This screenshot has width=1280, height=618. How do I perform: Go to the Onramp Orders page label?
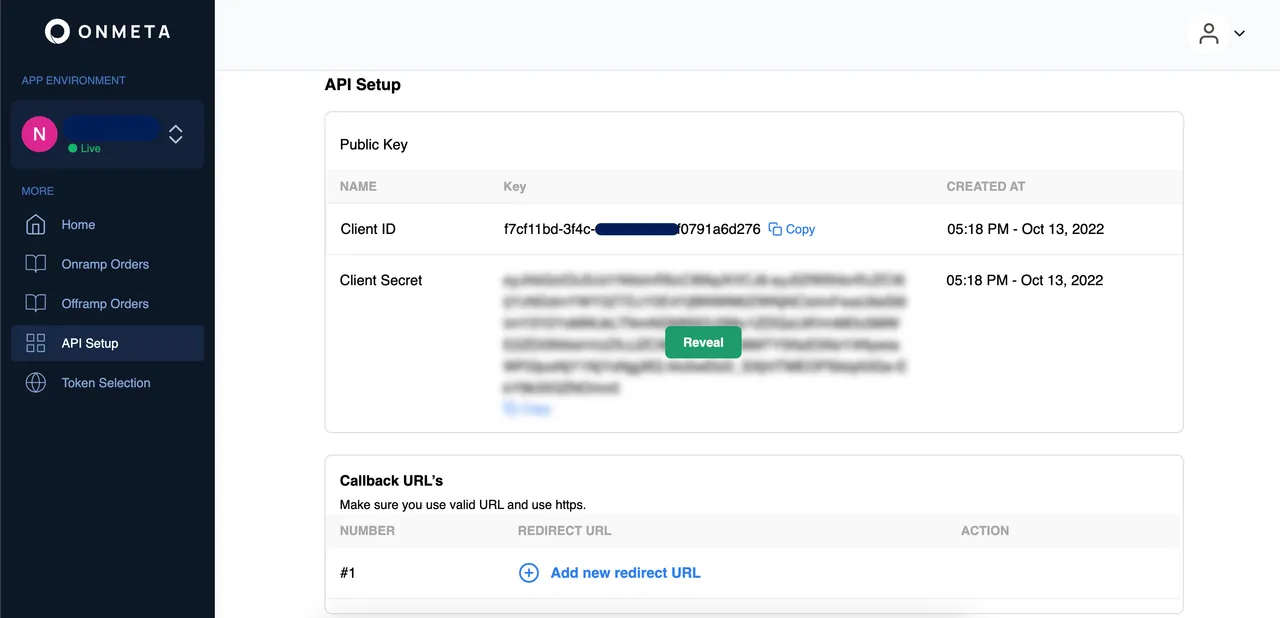[x=105, y=264]
